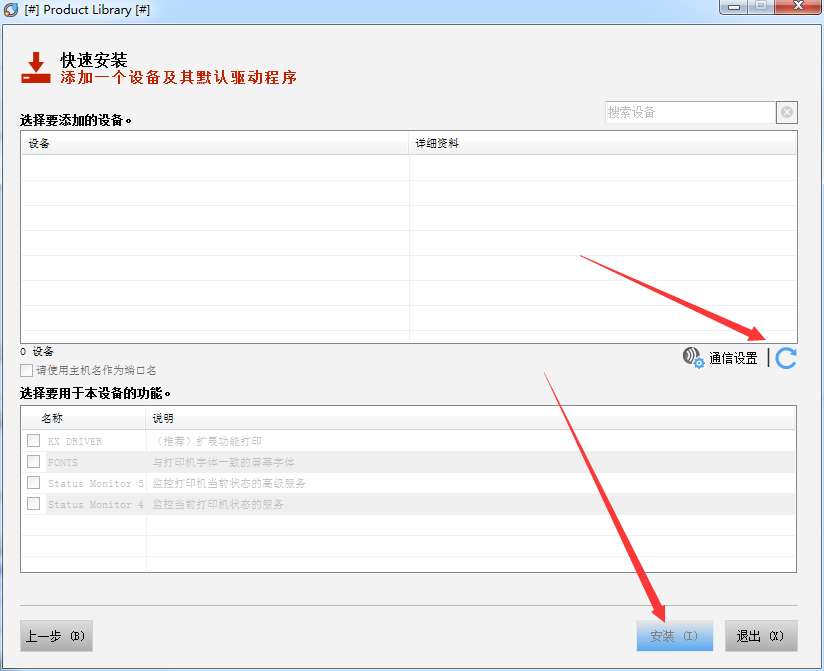Check the FONTS option
824x671 pixels.
[x=34, y=461]
